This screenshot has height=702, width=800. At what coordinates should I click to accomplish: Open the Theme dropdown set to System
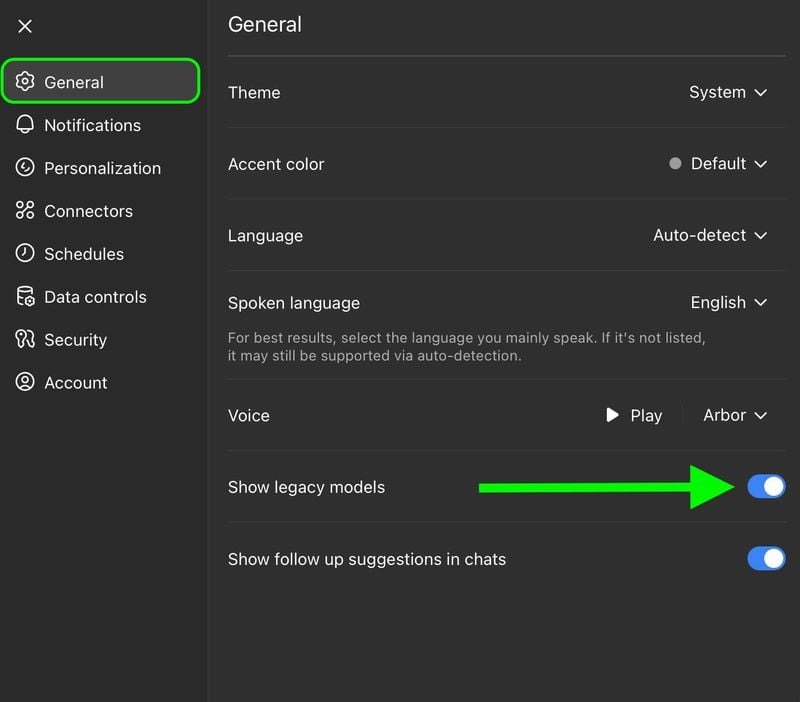[728, 92]
